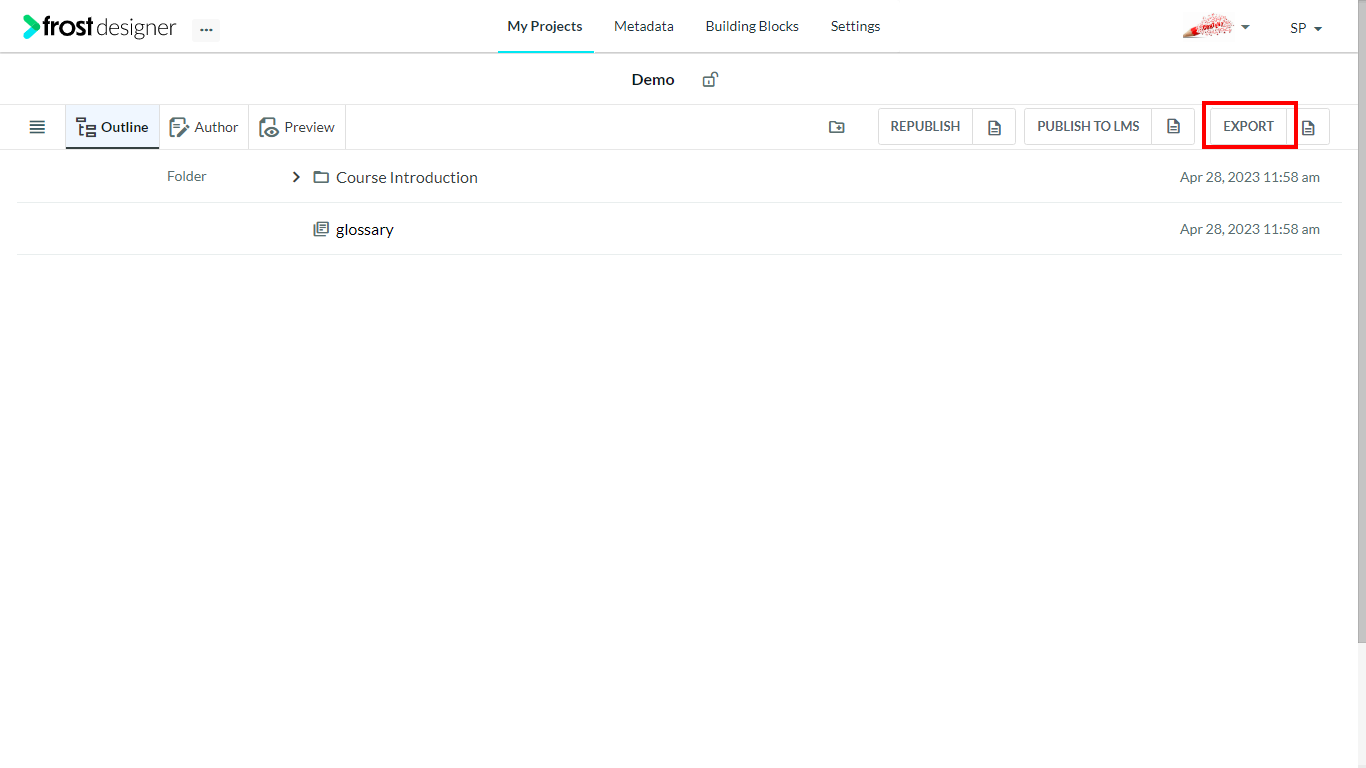This screenshot has height=768, width=1366.
Task: Click the glossary date stamp
Action: coord(1250,229)
